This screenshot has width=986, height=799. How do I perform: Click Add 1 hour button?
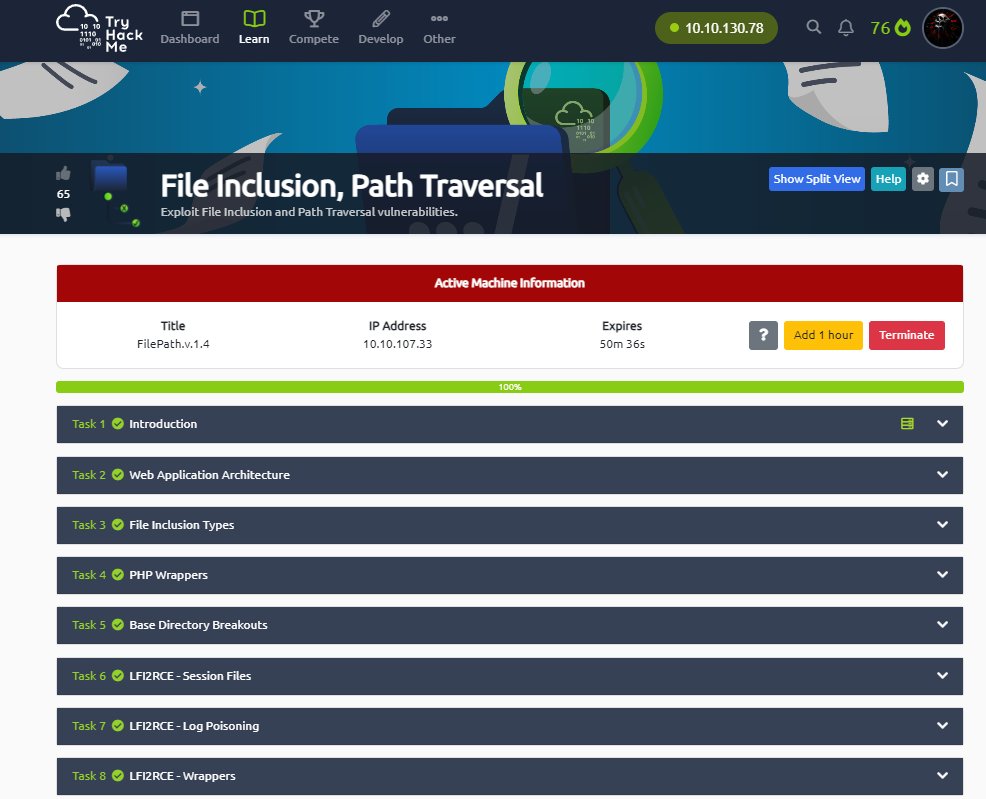click(823, 335)
